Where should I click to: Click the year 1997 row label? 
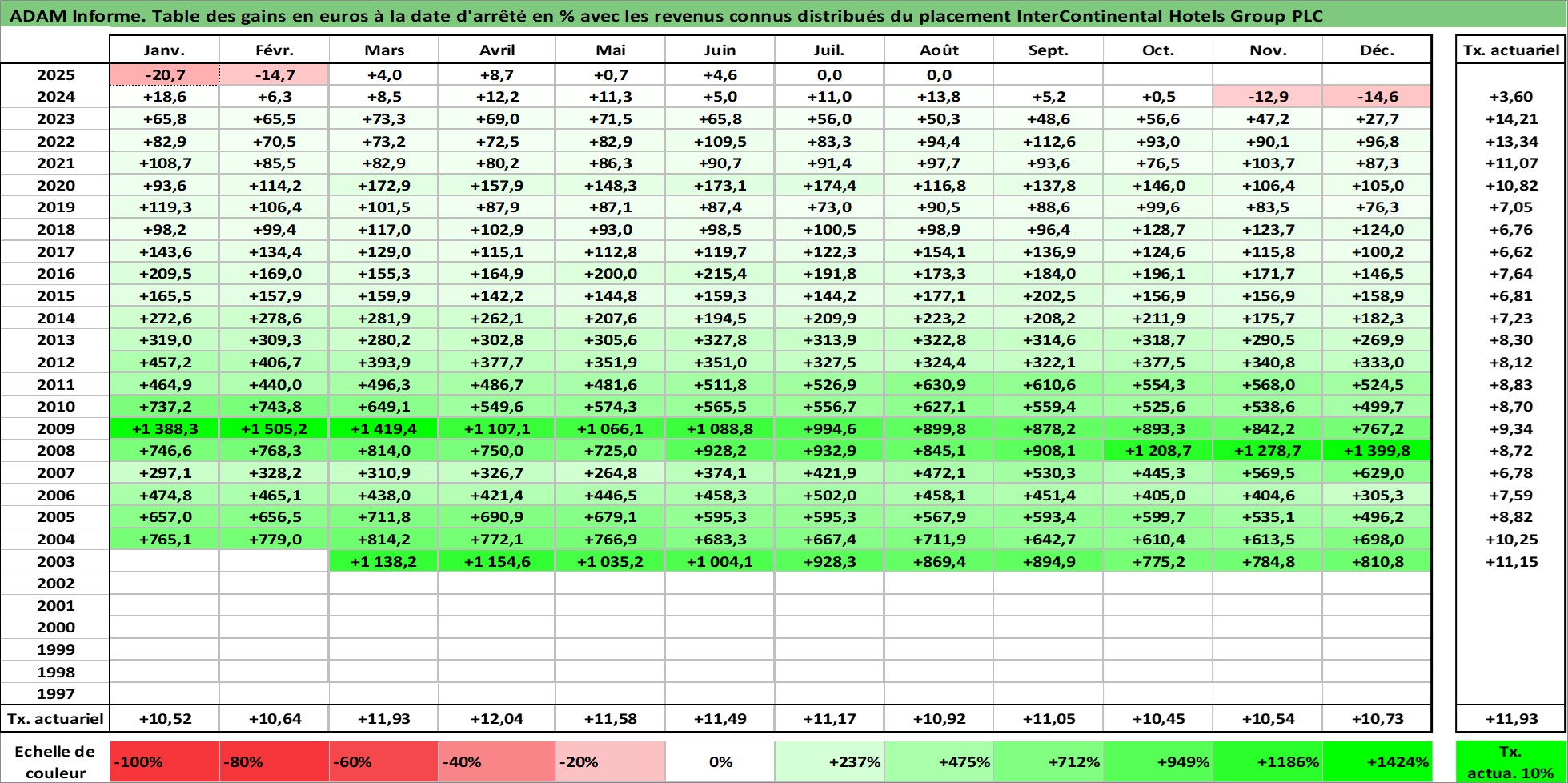(55, 694)
